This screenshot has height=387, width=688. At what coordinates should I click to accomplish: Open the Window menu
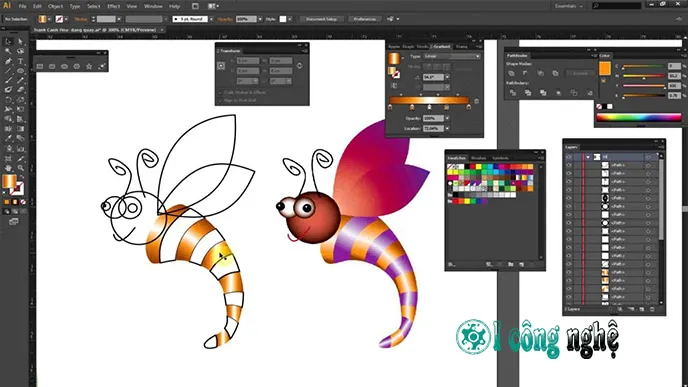pyautogui.click(x=153, y=6)
